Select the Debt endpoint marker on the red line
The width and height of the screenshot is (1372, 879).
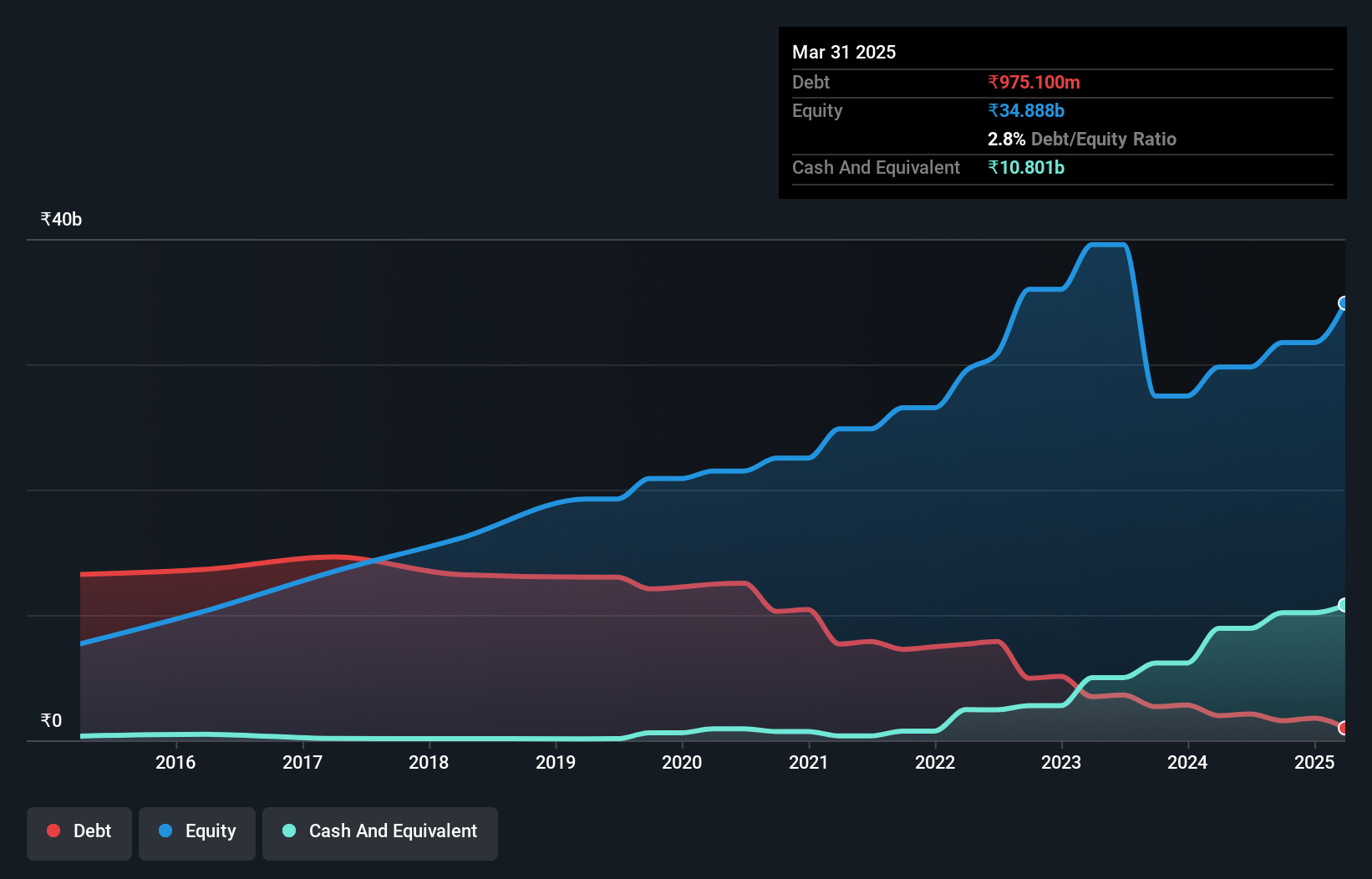coord(1344,728)
